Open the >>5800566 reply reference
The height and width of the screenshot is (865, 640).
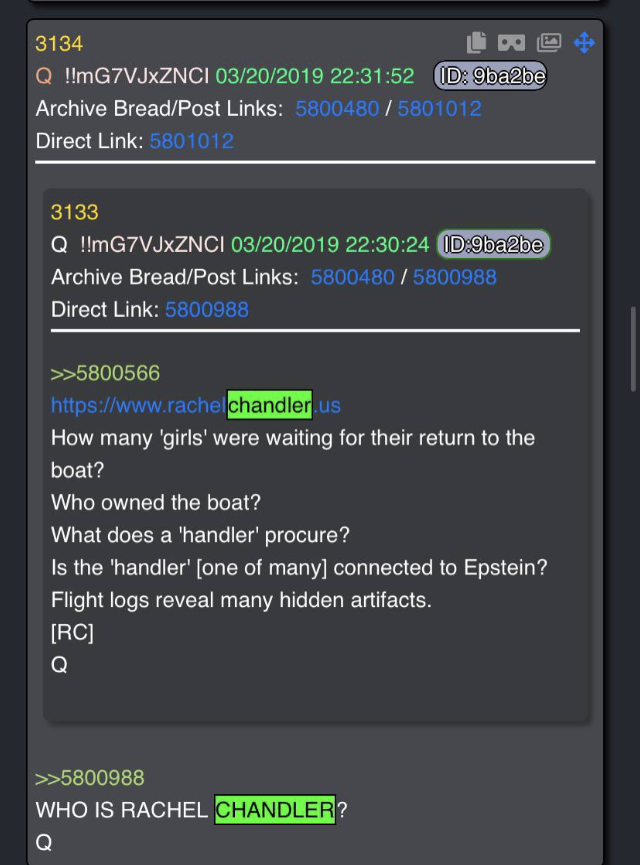105,373
